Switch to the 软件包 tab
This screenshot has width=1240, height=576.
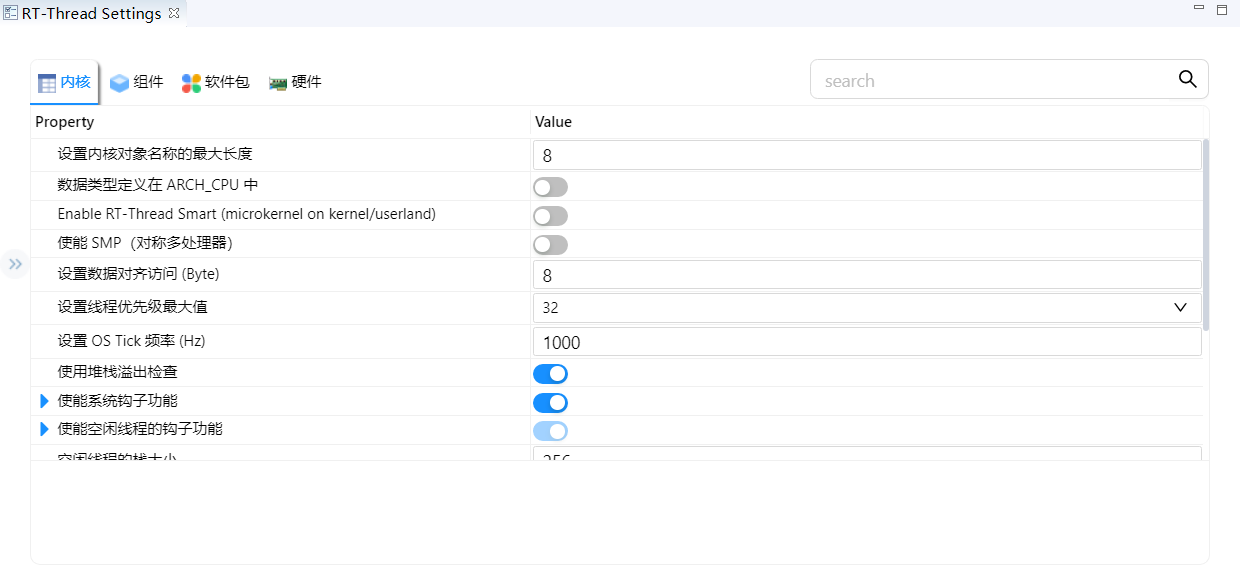(x=227, y=83)
